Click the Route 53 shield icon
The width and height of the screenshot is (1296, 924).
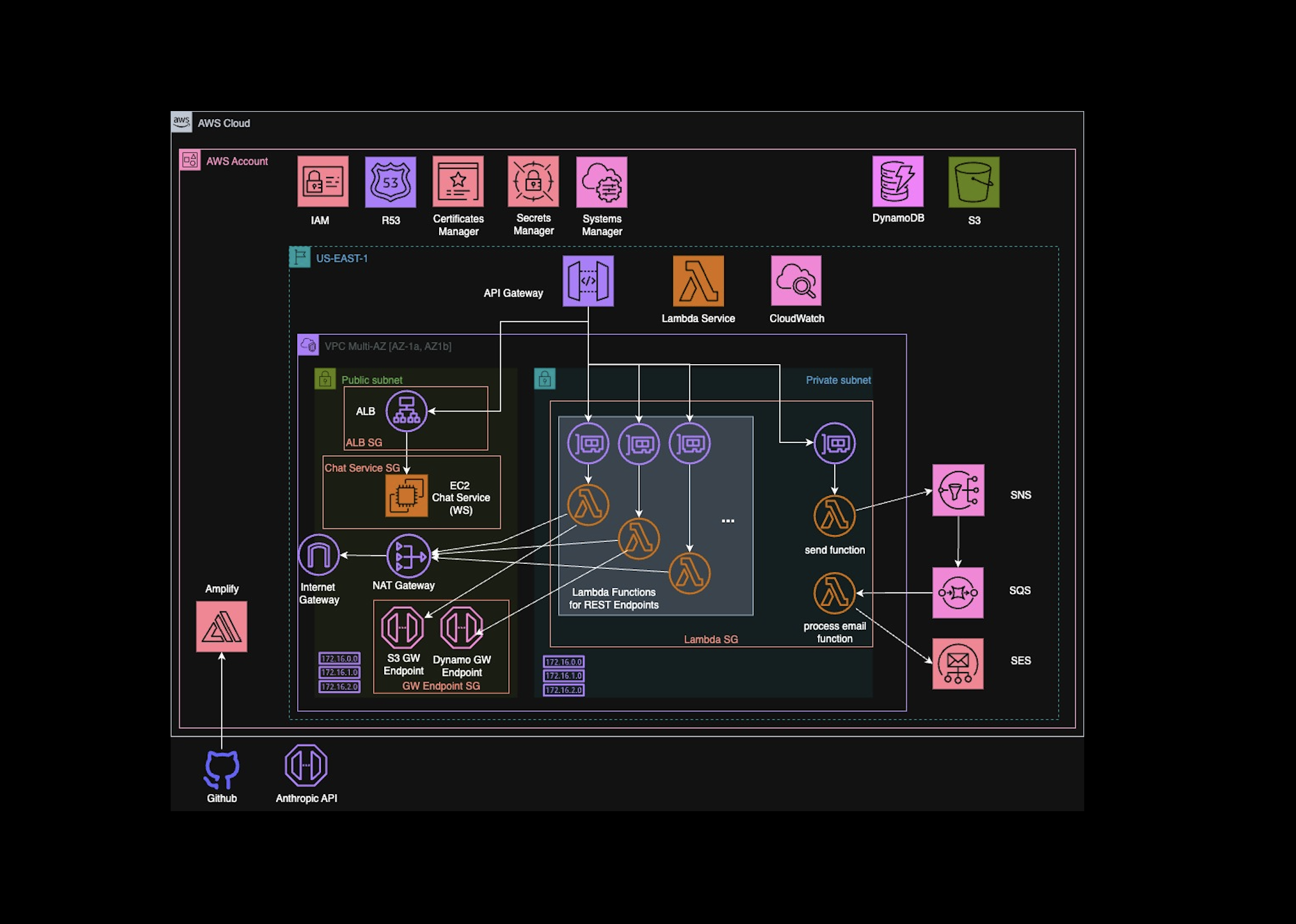(x=390, y=182)
